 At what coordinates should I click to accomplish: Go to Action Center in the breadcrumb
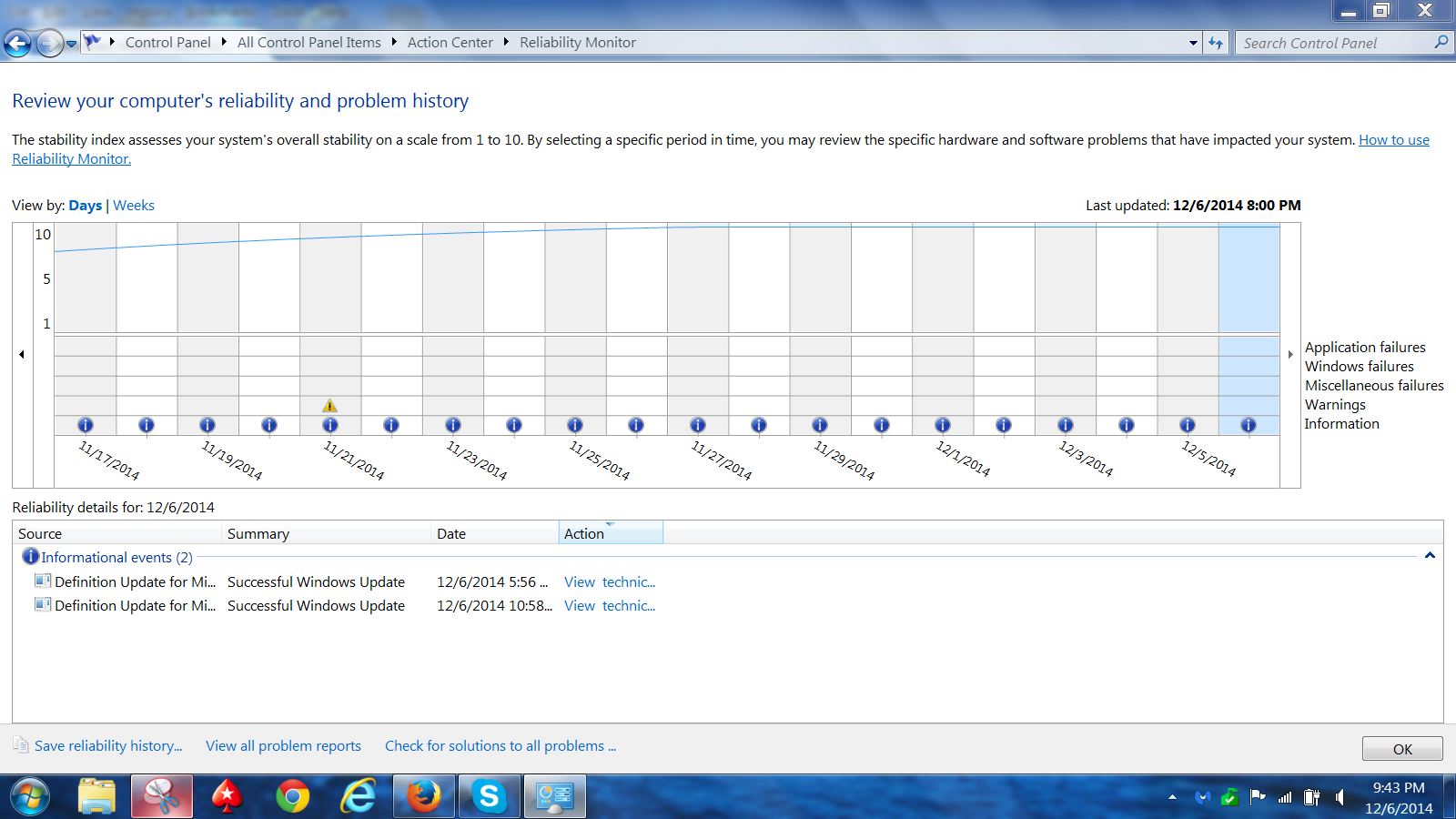[450, 43]
